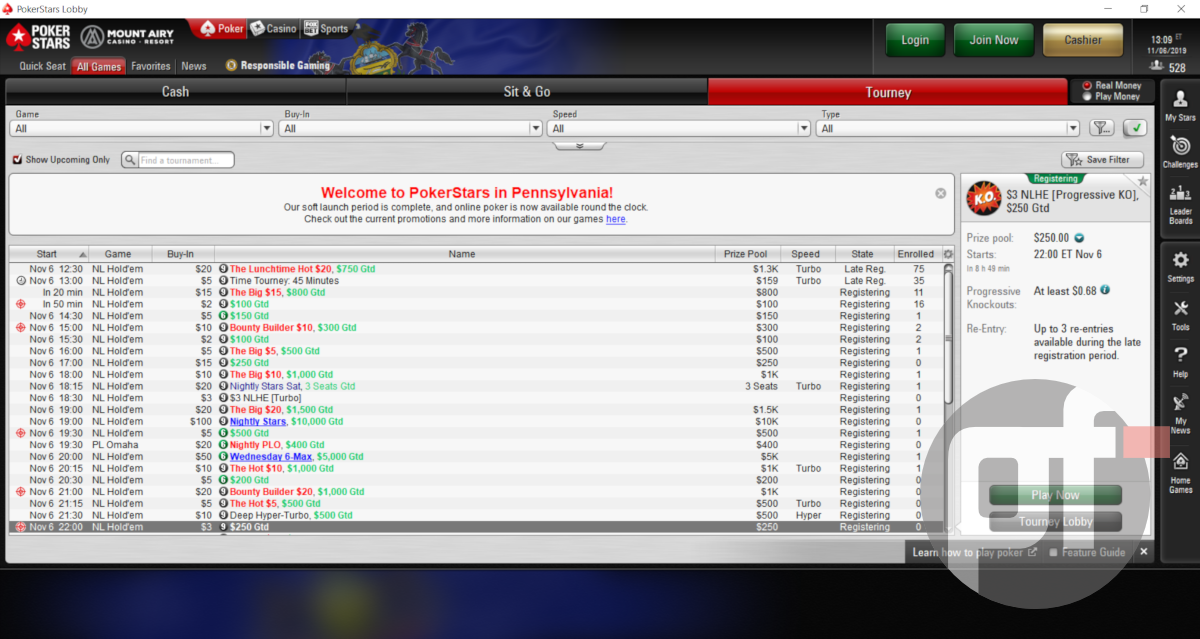The image size is (1200, 639).
Task: Click the list scrollbar up arrow
Action: point(948,267)
